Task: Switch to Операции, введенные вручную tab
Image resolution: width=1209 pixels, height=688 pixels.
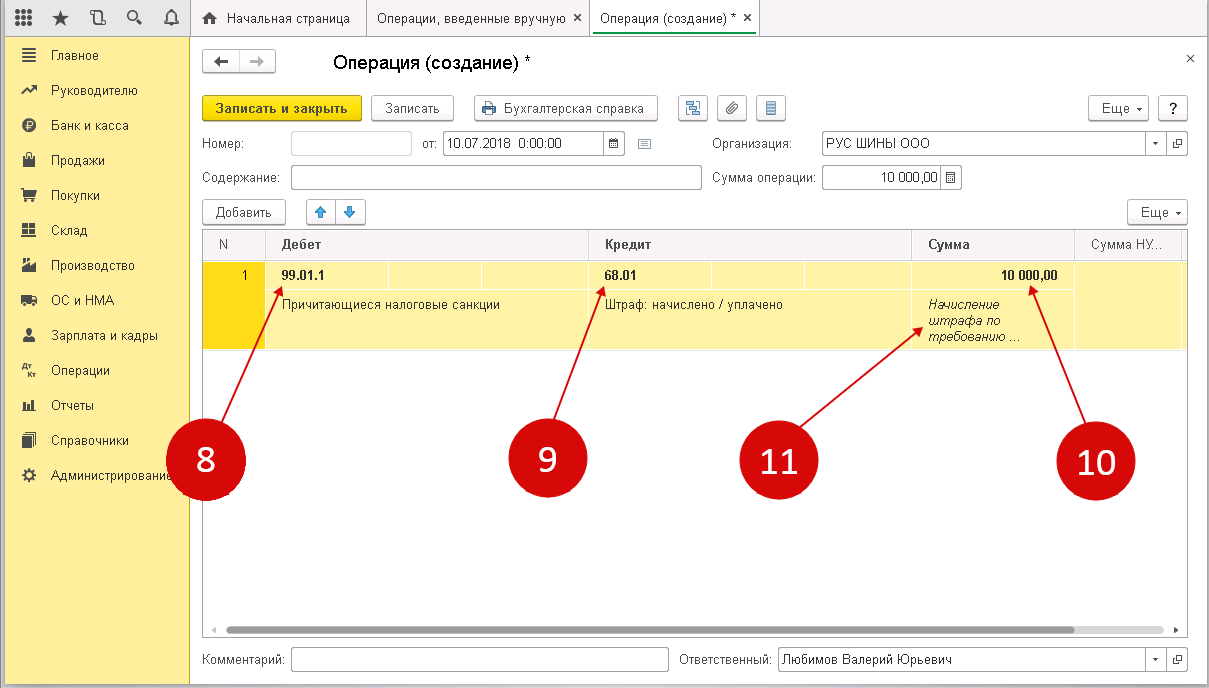Action: (477, 18)
